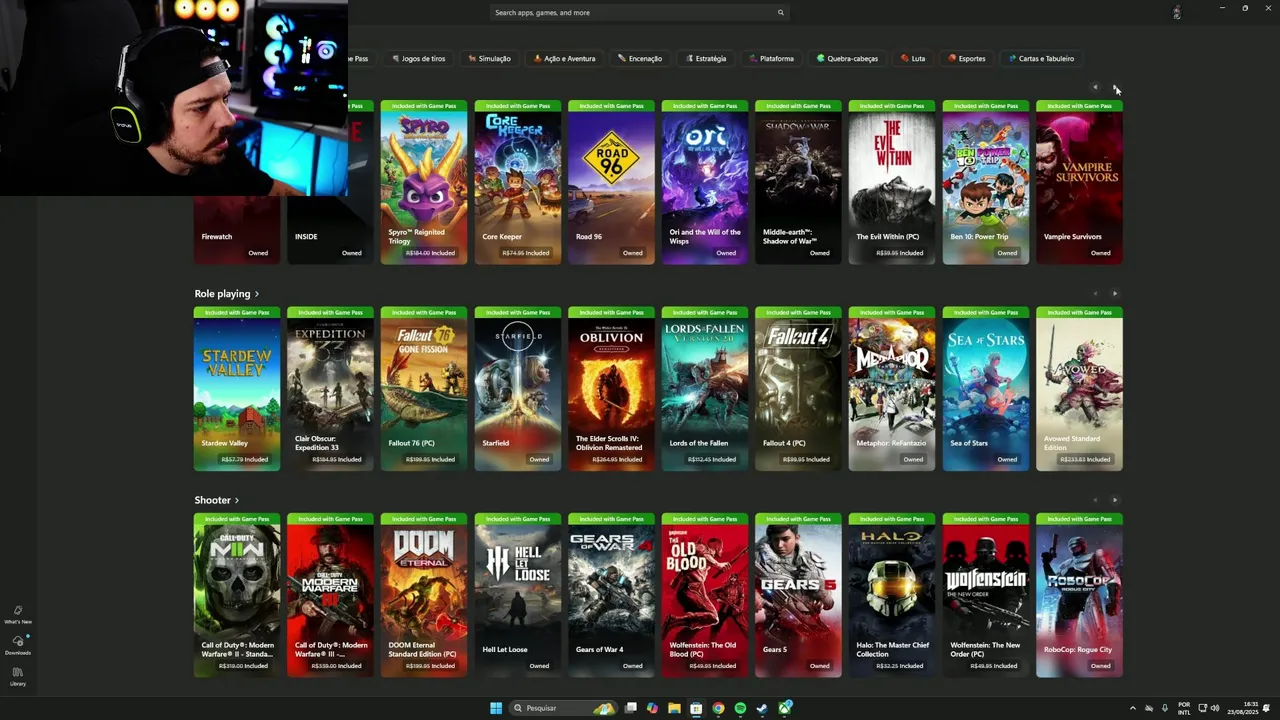Expand the Role playing category
Image resolution: width=1280 pixels, height=720 pixels.
pyautogui.click(x=227, y=294)
